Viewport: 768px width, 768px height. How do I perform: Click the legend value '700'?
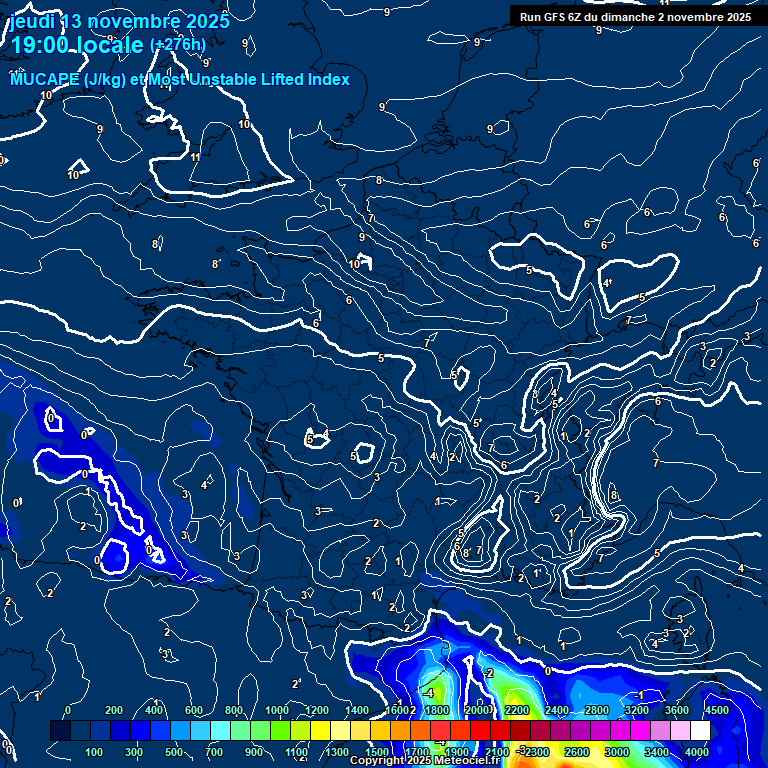[214, 752]
